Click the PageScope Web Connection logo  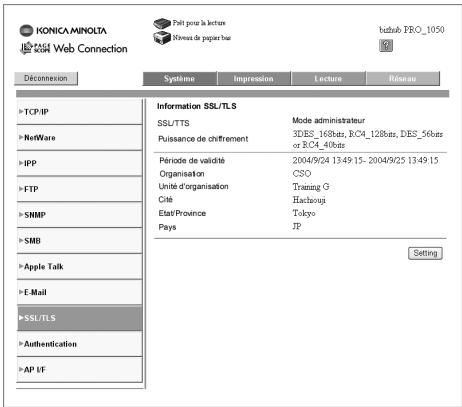click(x=74, y=48)
